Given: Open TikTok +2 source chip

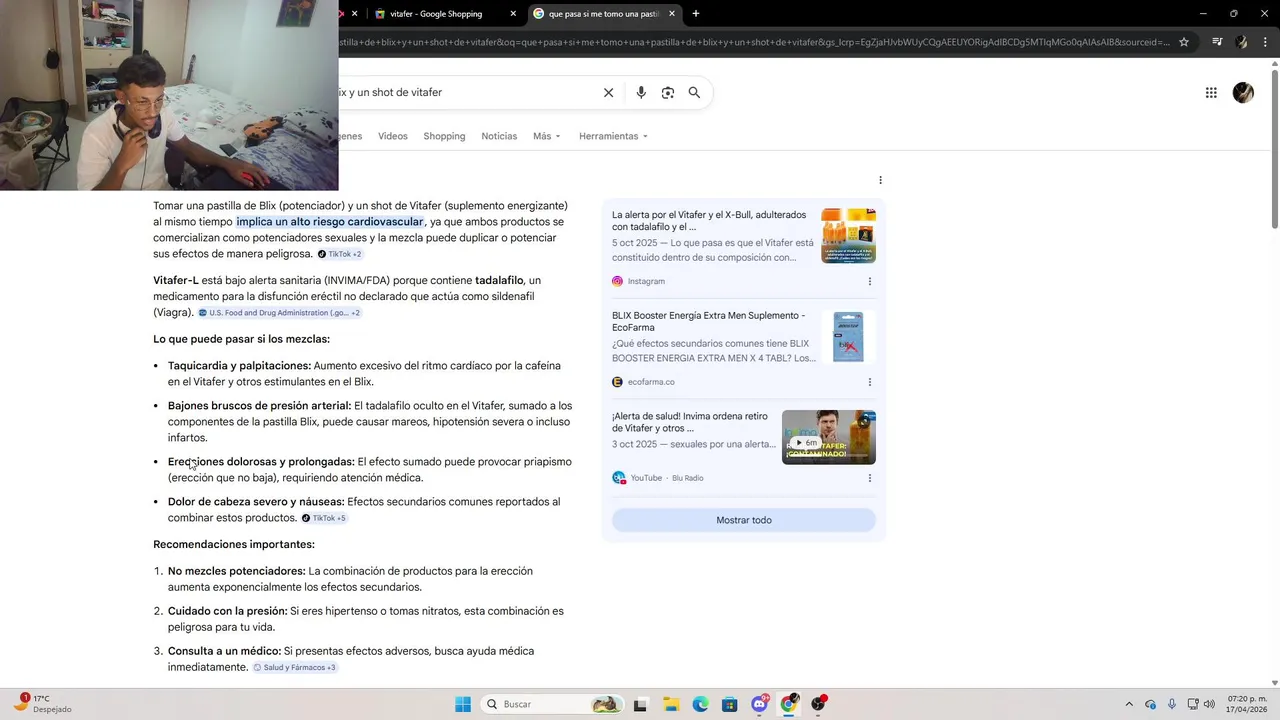Looking at the screenshot, I should coord(339,254).
